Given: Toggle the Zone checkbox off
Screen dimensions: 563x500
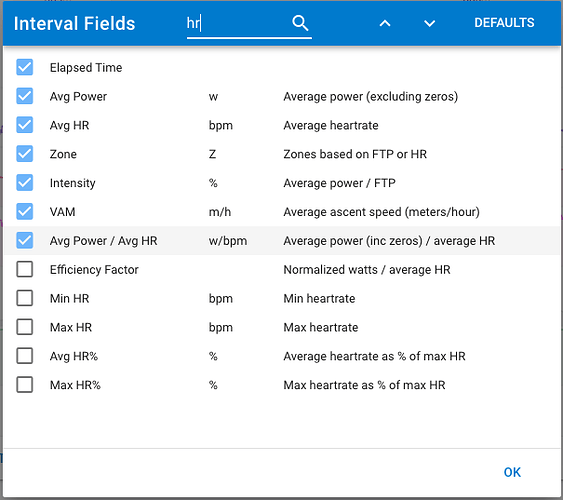Looking at the screenshot, I should point(24,154).
